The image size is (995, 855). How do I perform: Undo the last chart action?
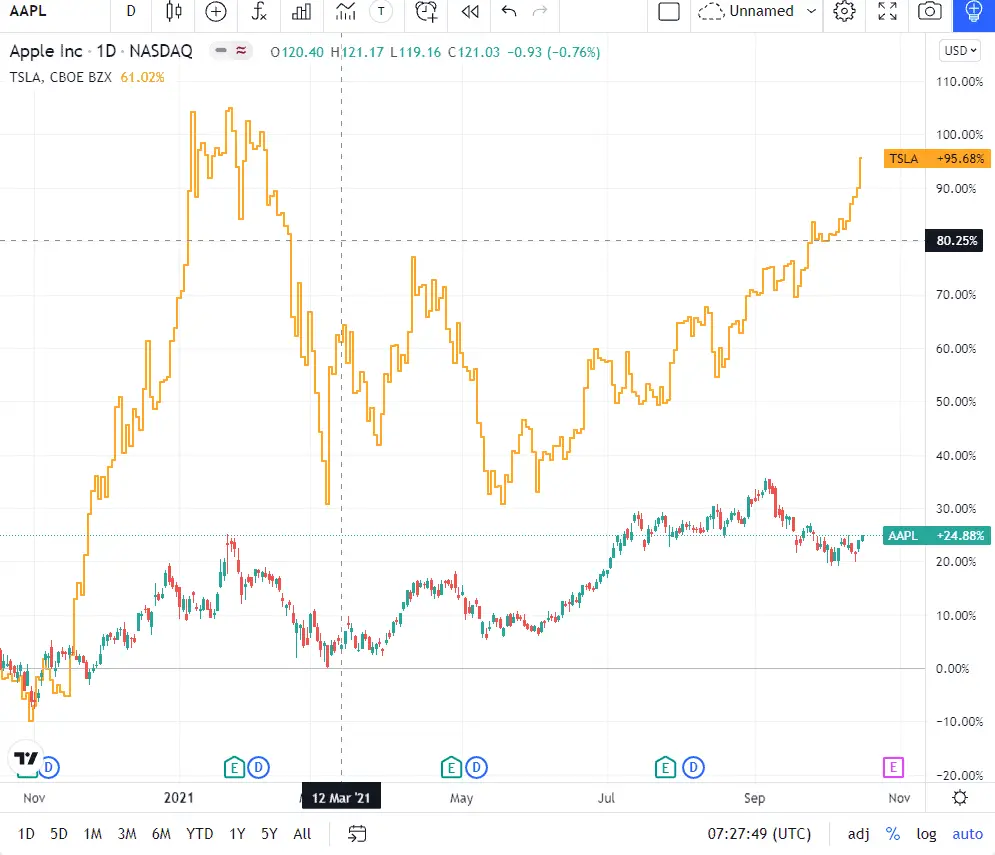pos(509,11)
